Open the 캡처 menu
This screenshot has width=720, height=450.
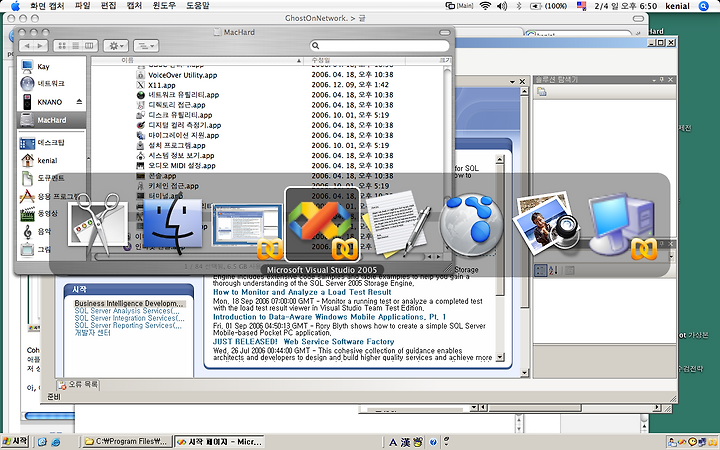(x=134, y=6)
